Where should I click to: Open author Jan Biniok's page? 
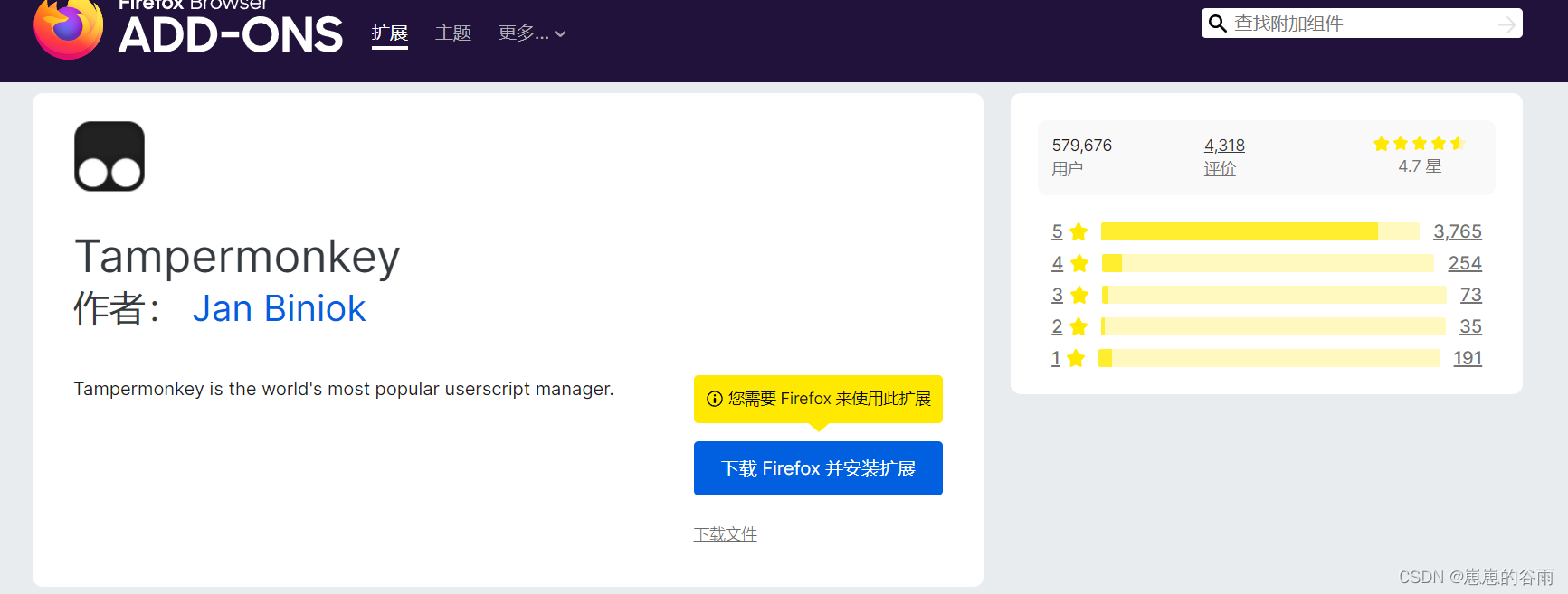point(279,308)
